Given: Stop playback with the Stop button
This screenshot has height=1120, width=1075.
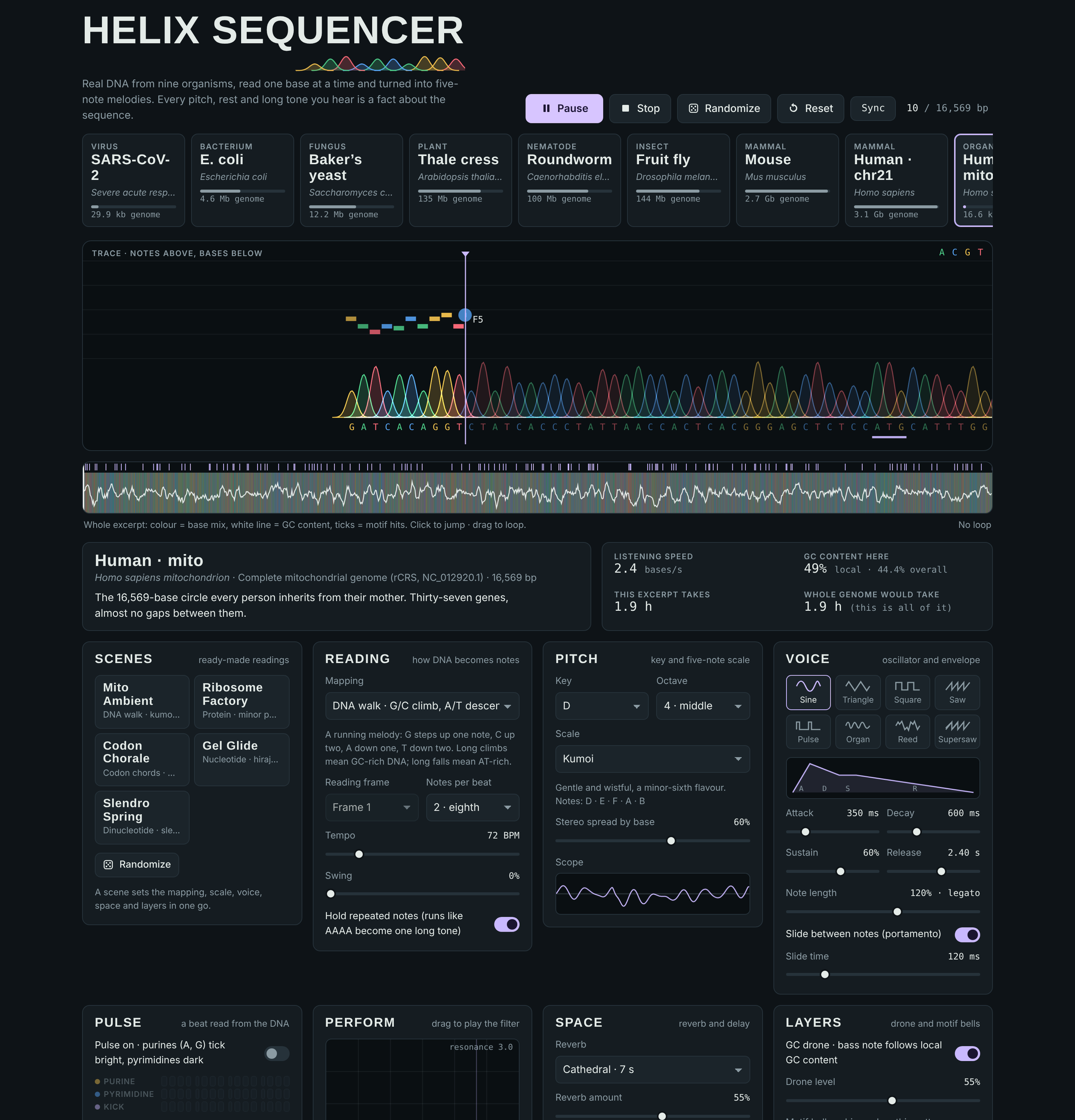Looking at the screenshot, I should (x=640, y=108).
